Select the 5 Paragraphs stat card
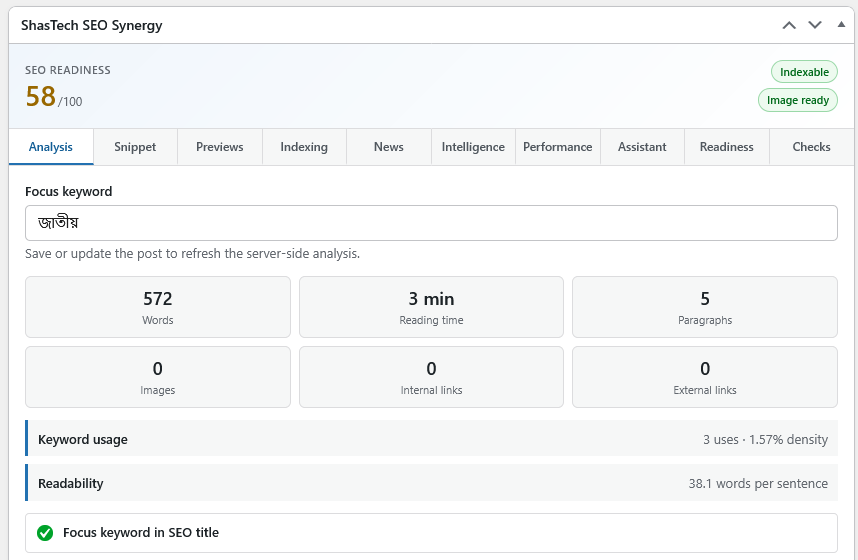The width and height of the screenshot is (858, 560). [x=705, y=307]
